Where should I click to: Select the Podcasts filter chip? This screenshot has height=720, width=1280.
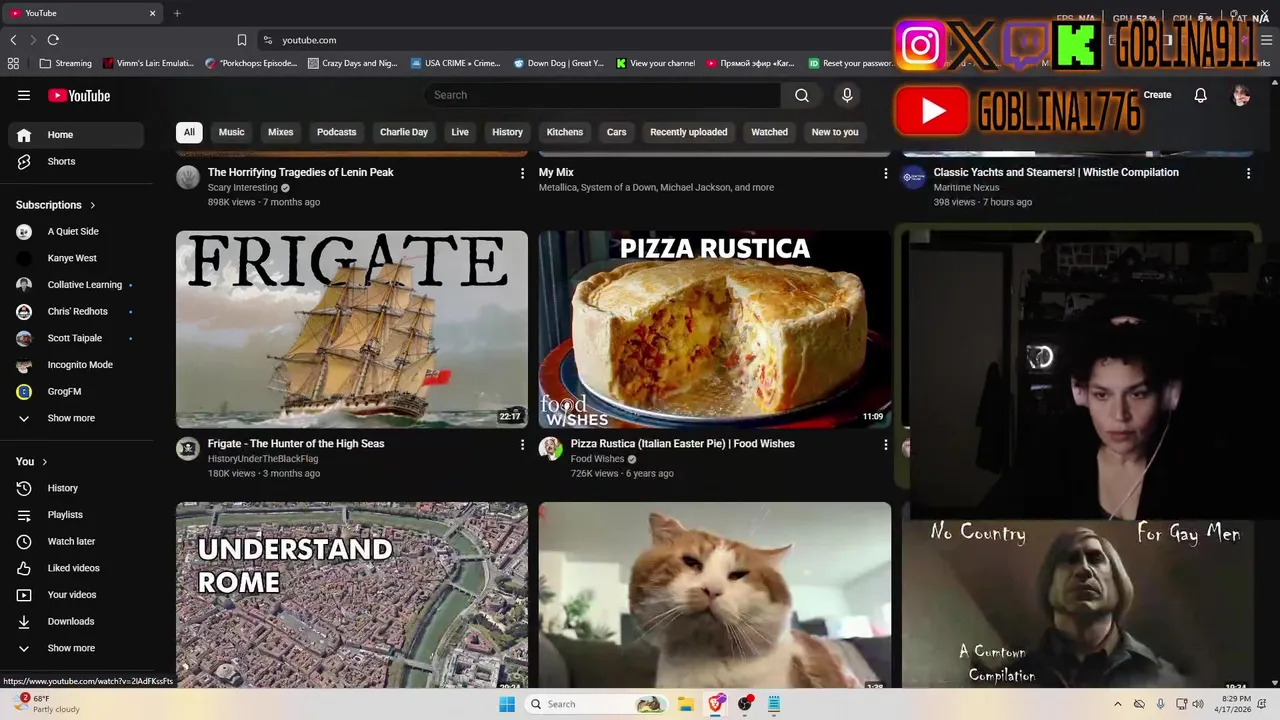pyautogui.click(x=336, y=132)
